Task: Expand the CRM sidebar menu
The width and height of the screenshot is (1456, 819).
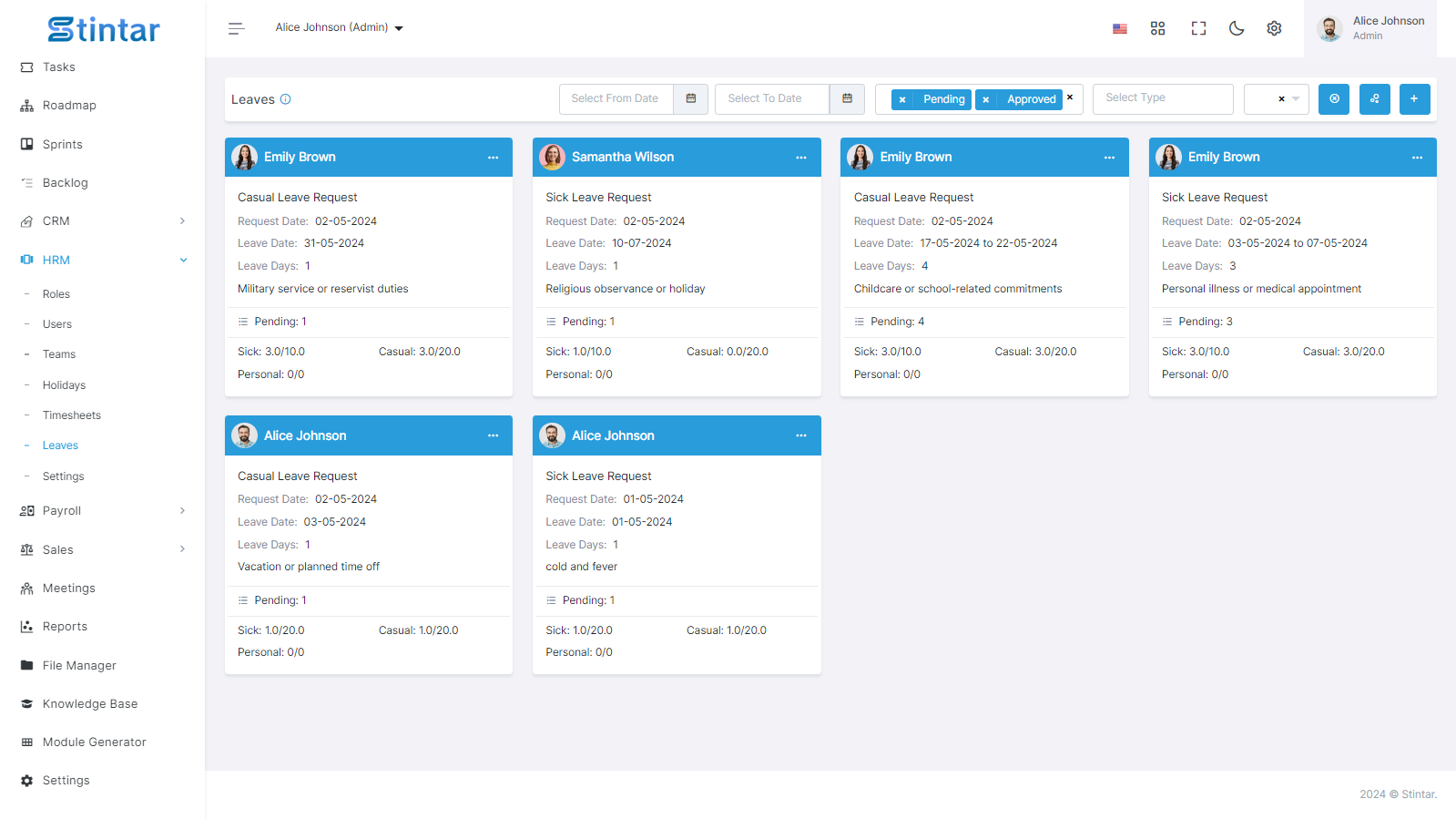Action: point(102,221)
